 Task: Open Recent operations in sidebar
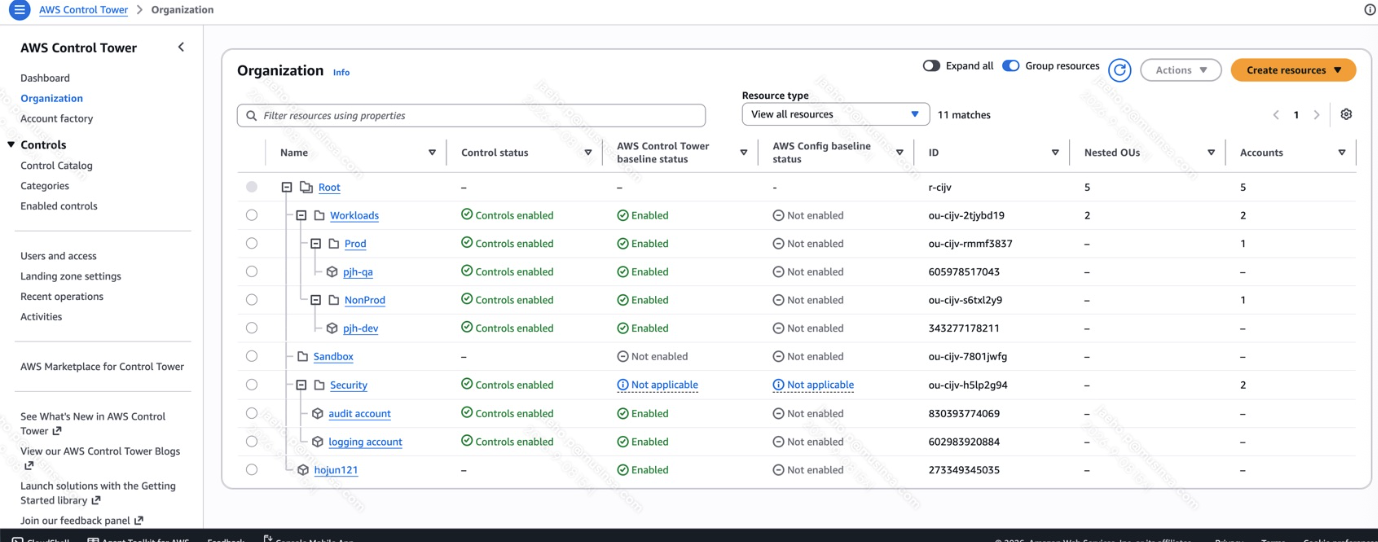62,296
